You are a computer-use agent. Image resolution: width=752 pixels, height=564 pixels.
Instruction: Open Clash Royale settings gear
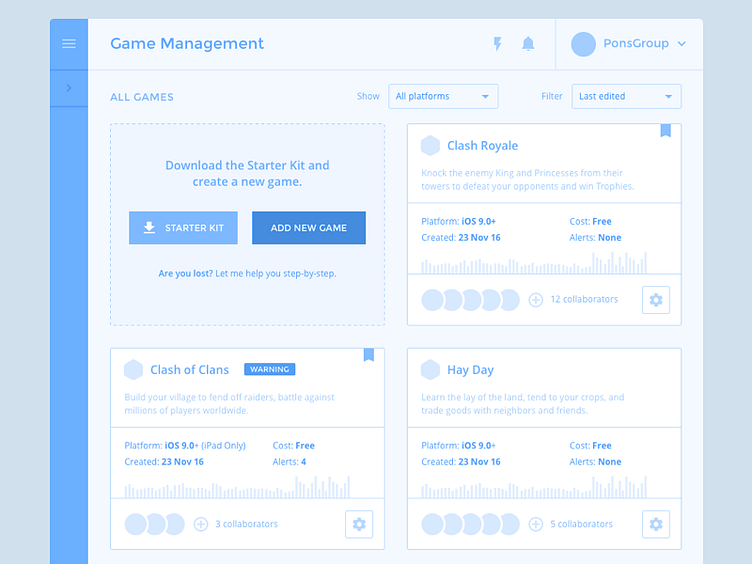pos(656,300)
